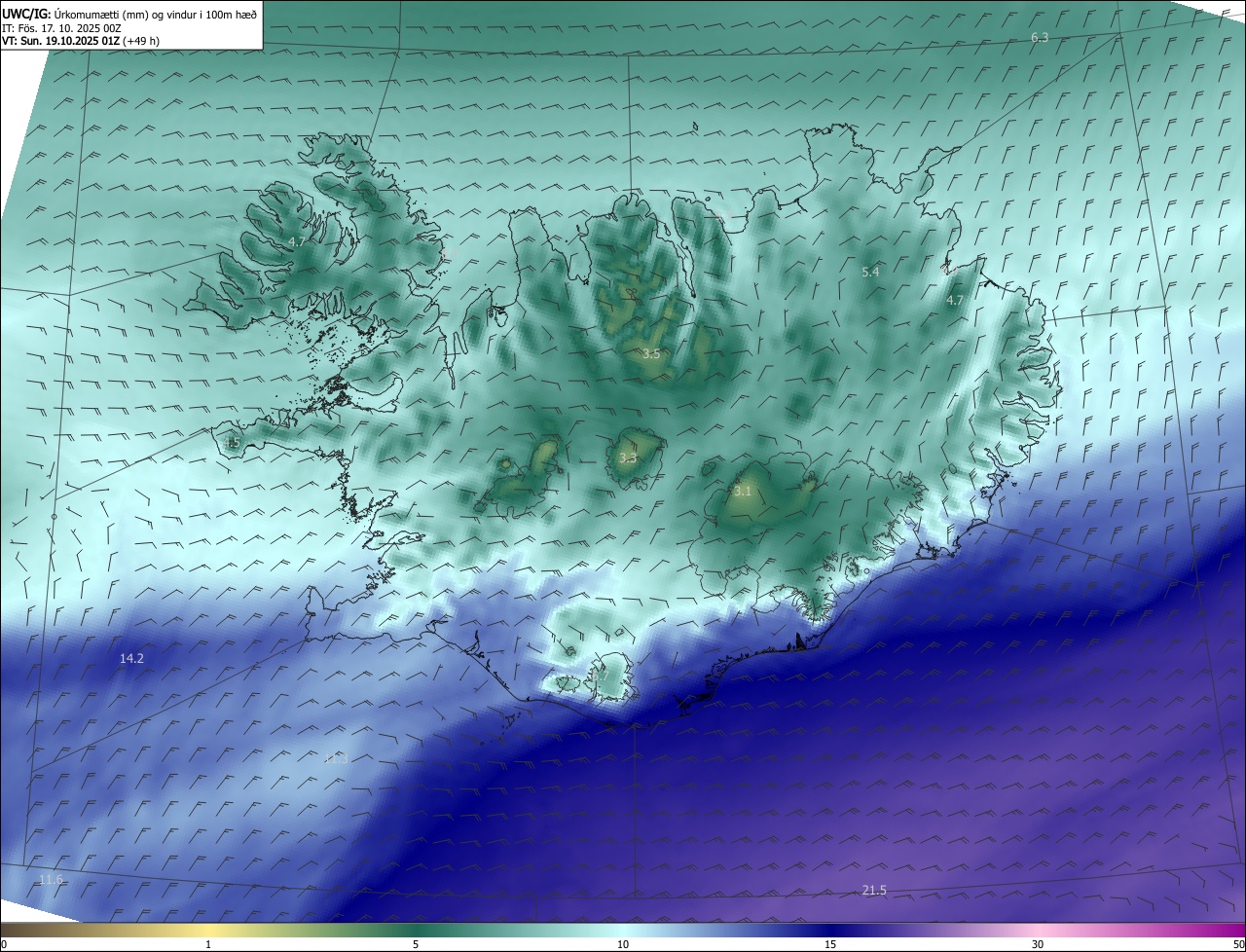Select the 6.3 value on the map
This screenshot has width=1246, height=952.
[x=1040, y=37]
